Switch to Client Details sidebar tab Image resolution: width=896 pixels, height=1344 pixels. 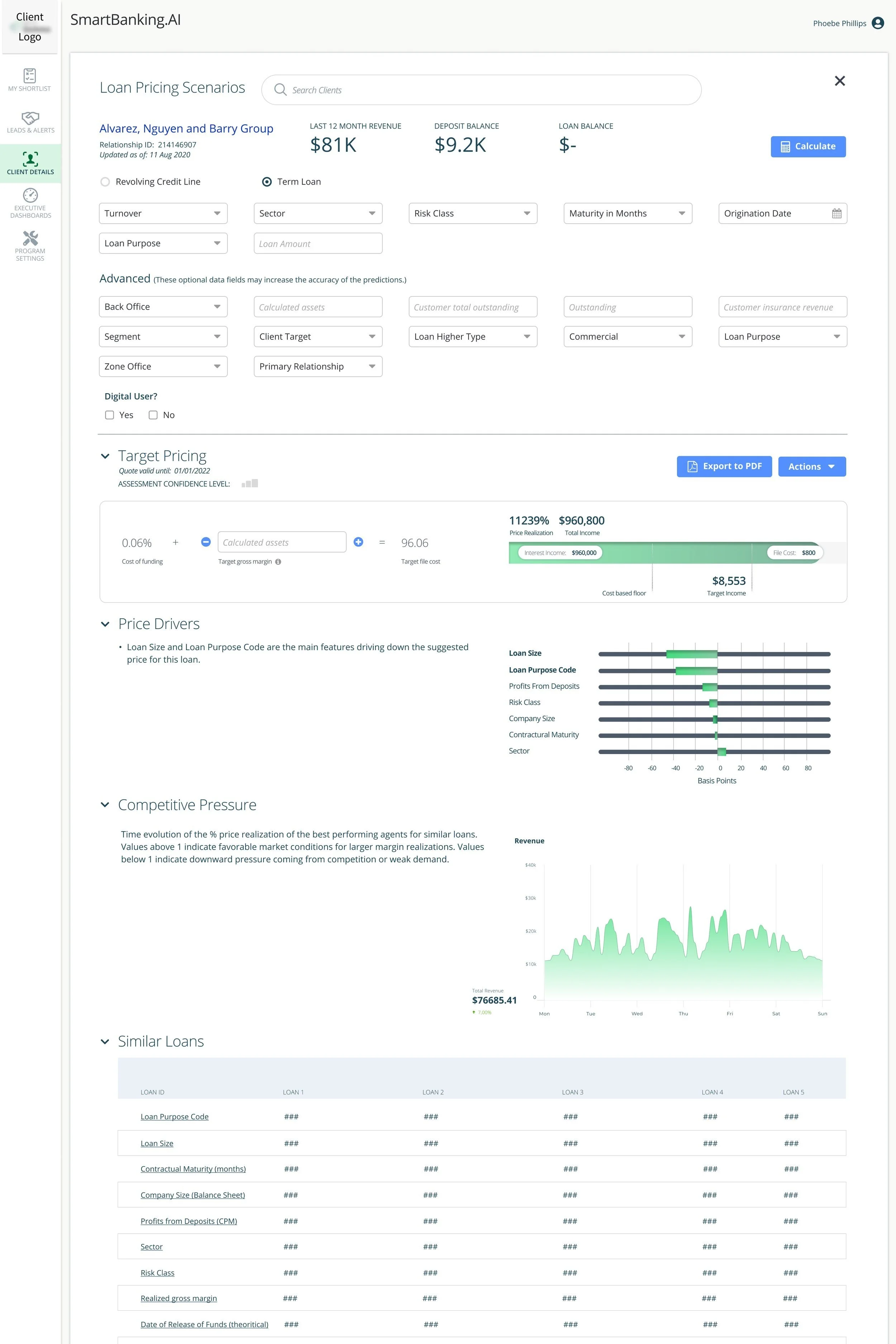[x=30, y=163]
